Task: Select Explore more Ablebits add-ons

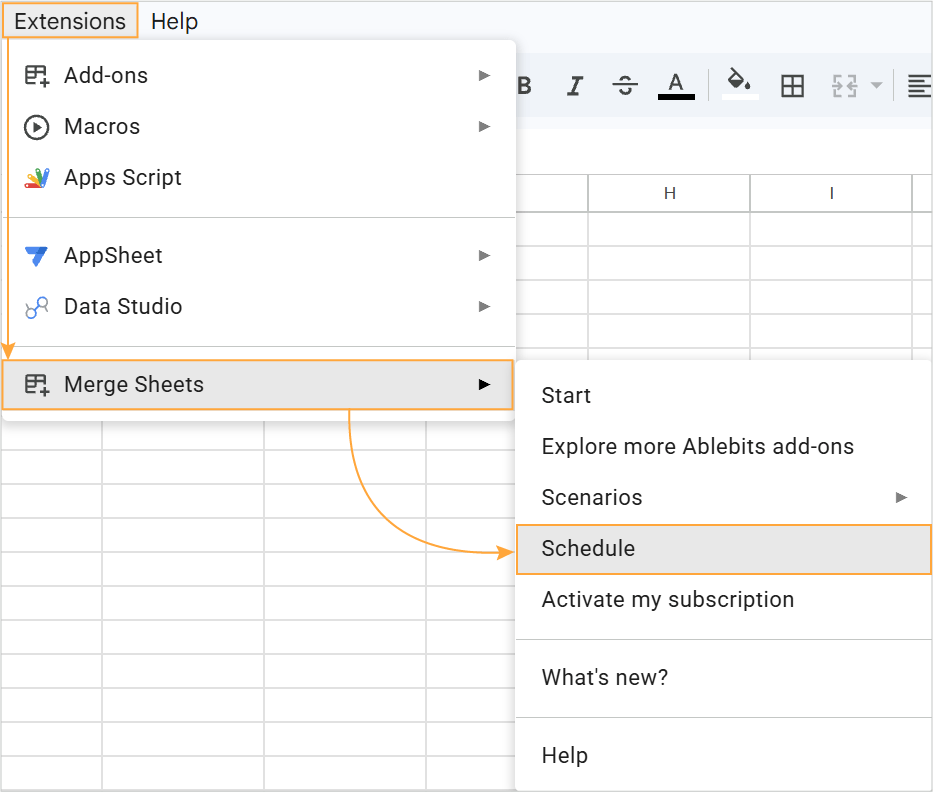Action: 724,447
